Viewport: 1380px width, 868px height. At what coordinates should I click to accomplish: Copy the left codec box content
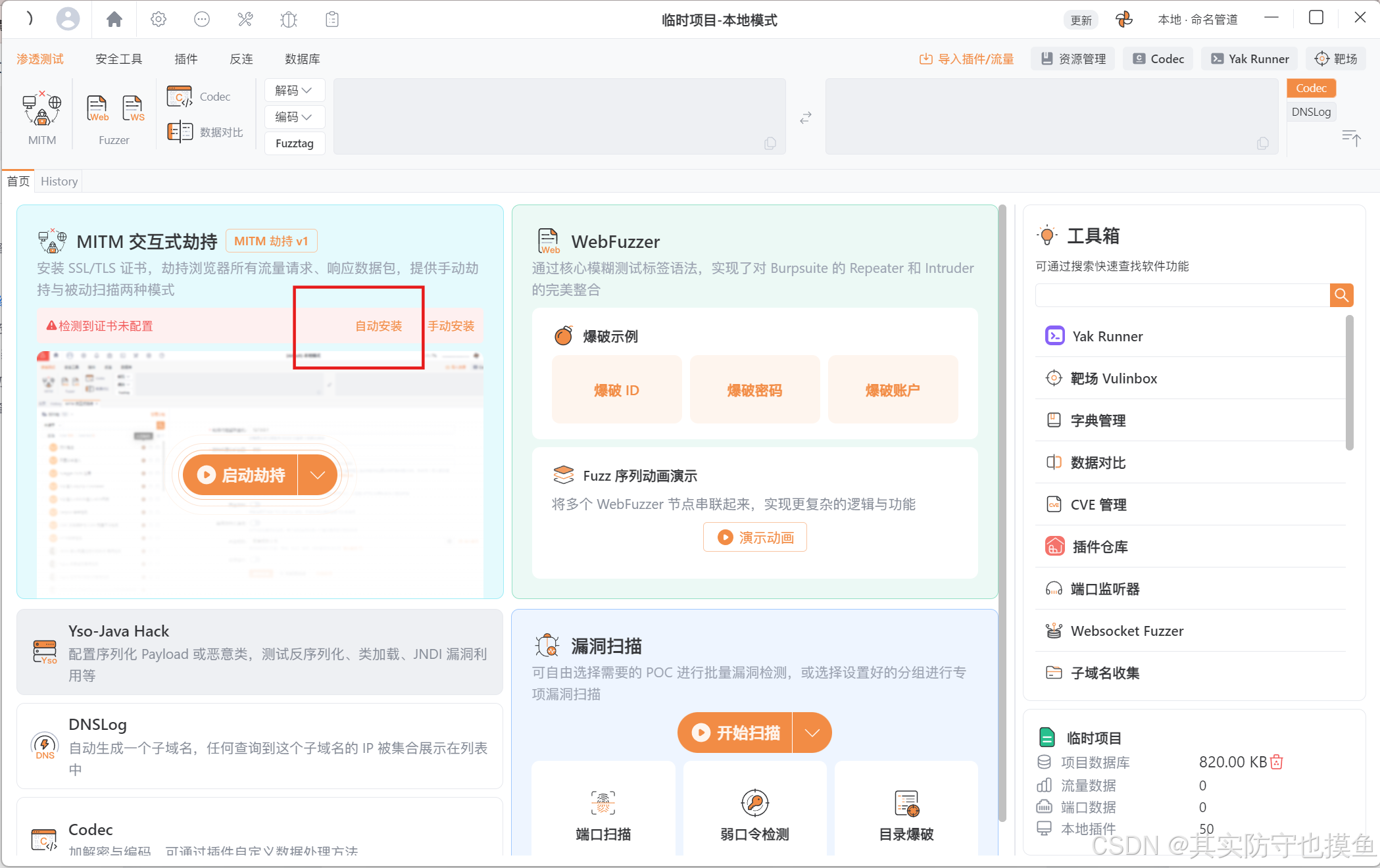pyautogui.click(x=770, y=143)
